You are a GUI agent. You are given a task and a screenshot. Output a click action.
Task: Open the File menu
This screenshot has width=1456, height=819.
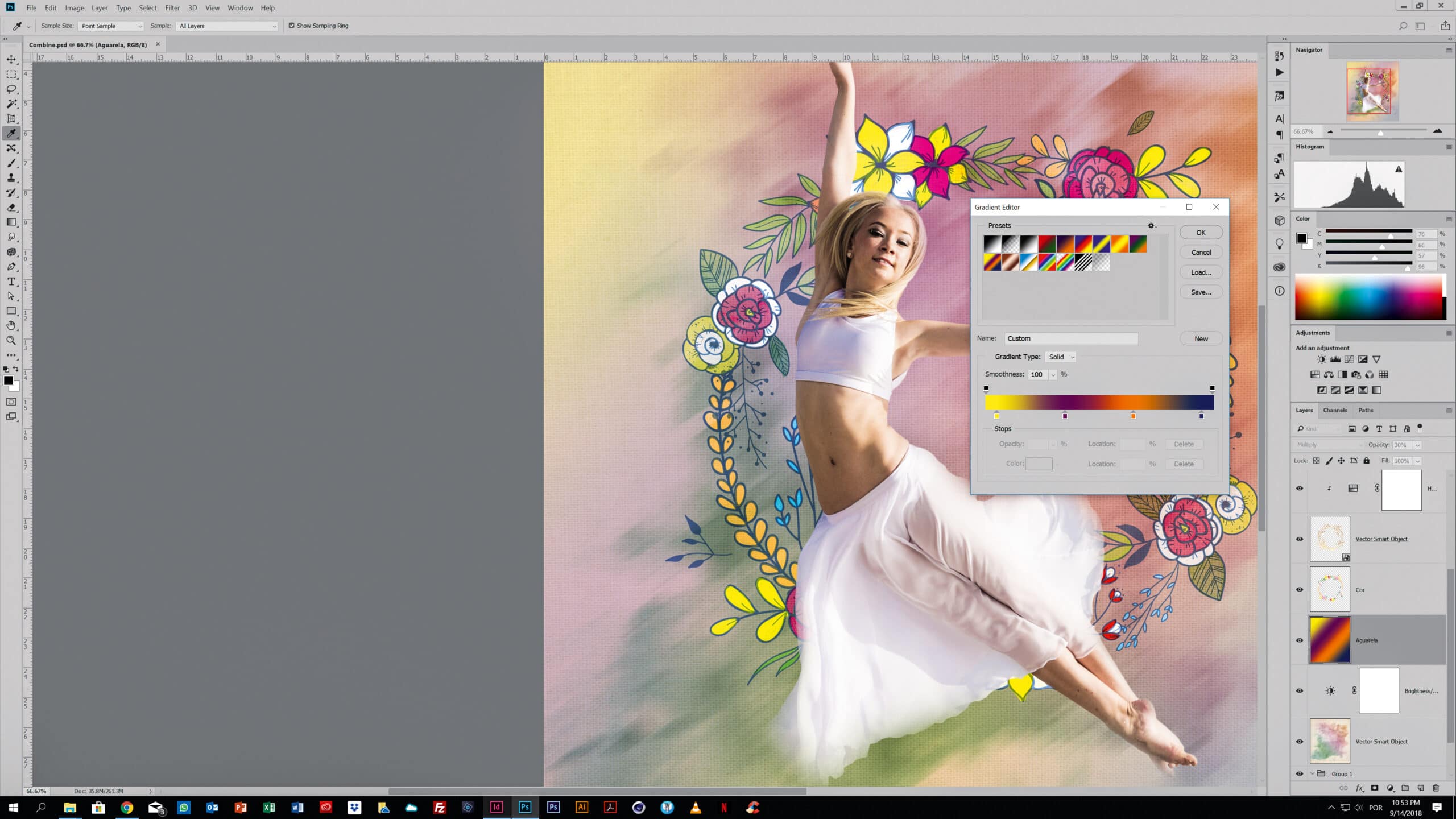[31, 8]
